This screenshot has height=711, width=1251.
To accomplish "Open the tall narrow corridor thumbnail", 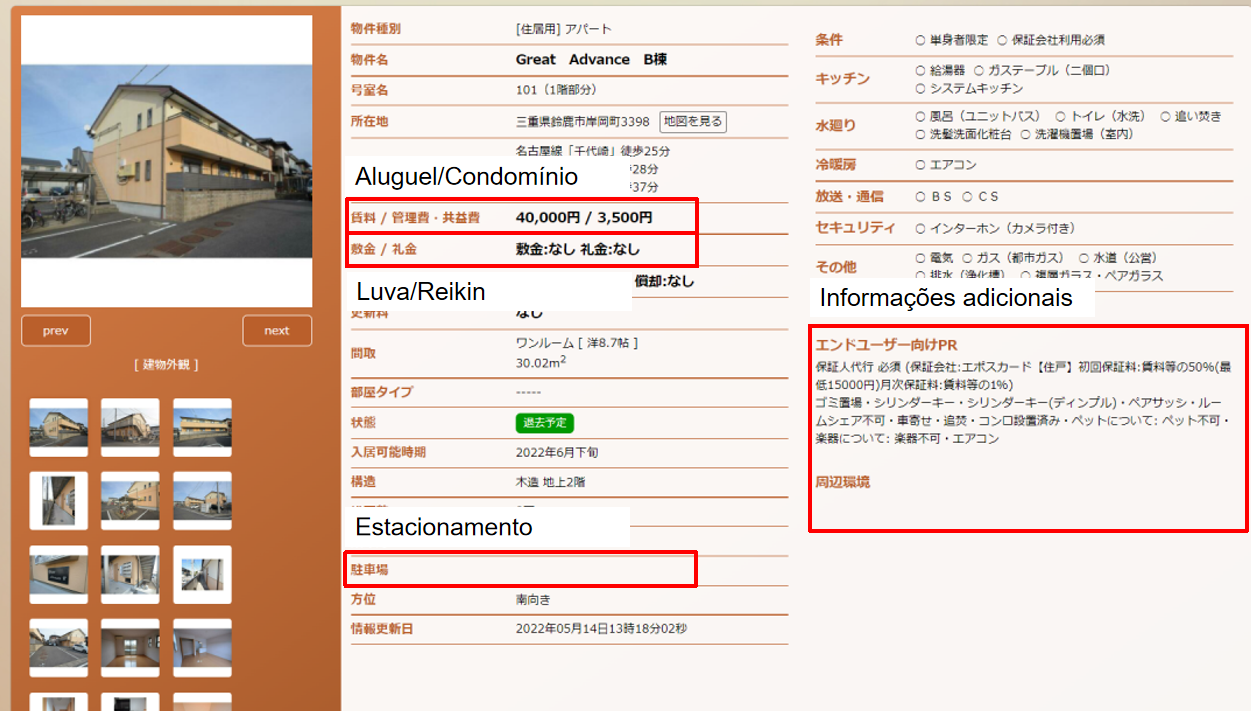I will pos(58,501).
